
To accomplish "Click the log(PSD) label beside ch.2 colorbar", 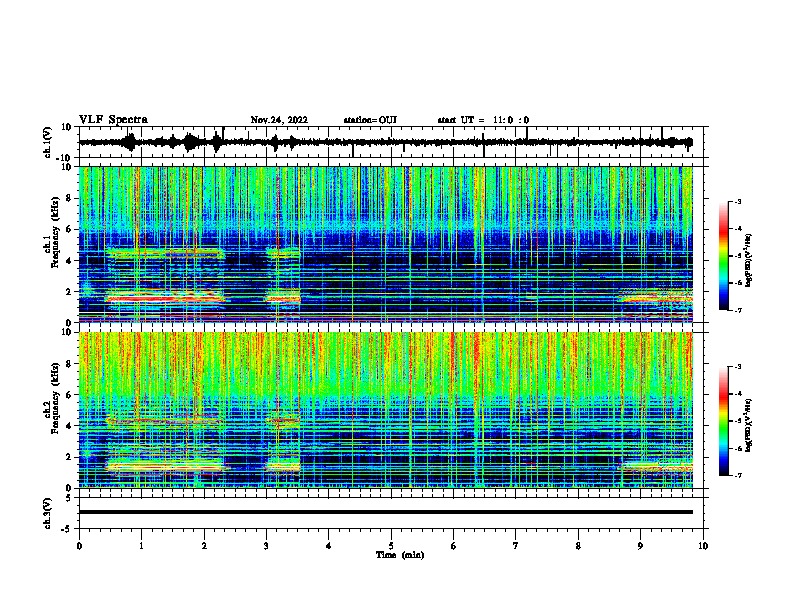I will click(x=749, y=425).
